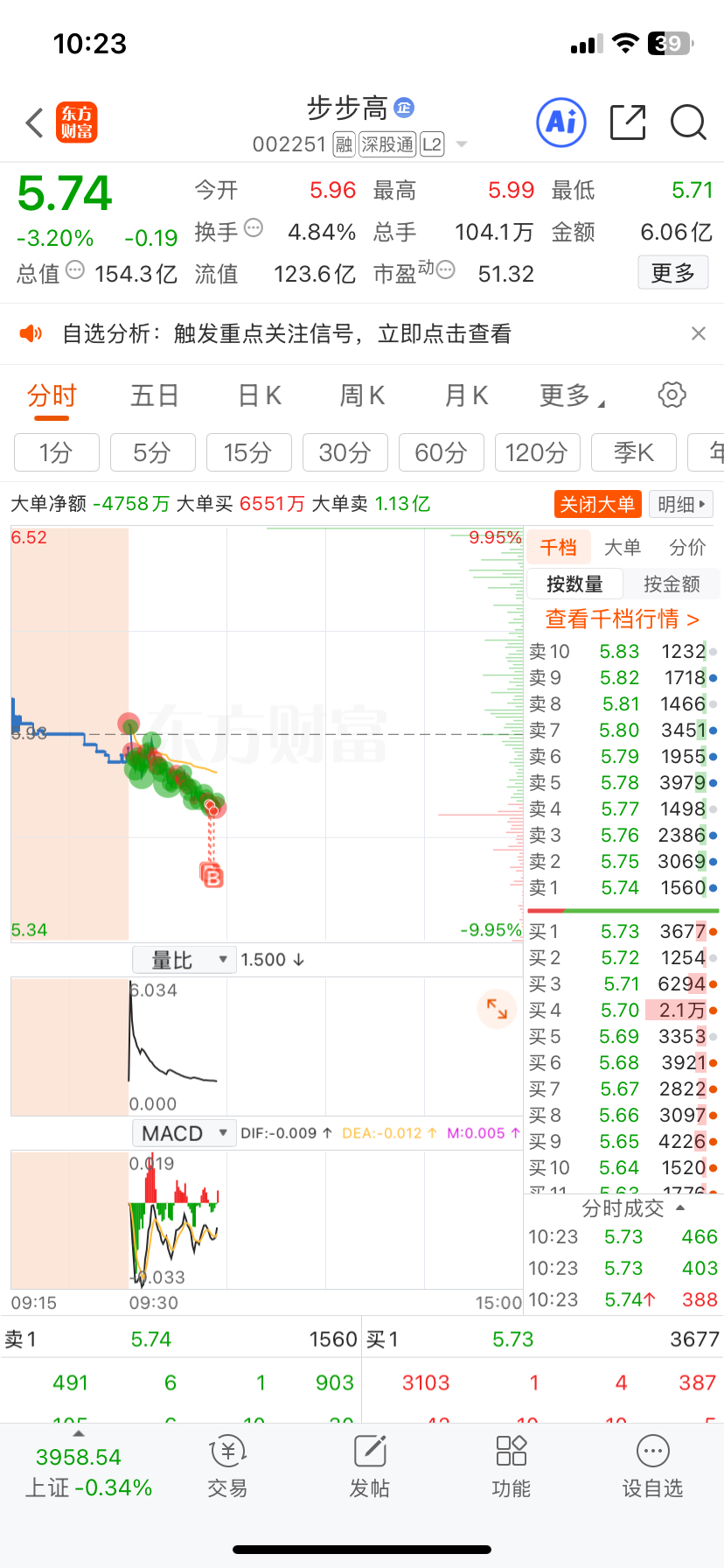Open the search magnifier icon

tap(688, 122)
